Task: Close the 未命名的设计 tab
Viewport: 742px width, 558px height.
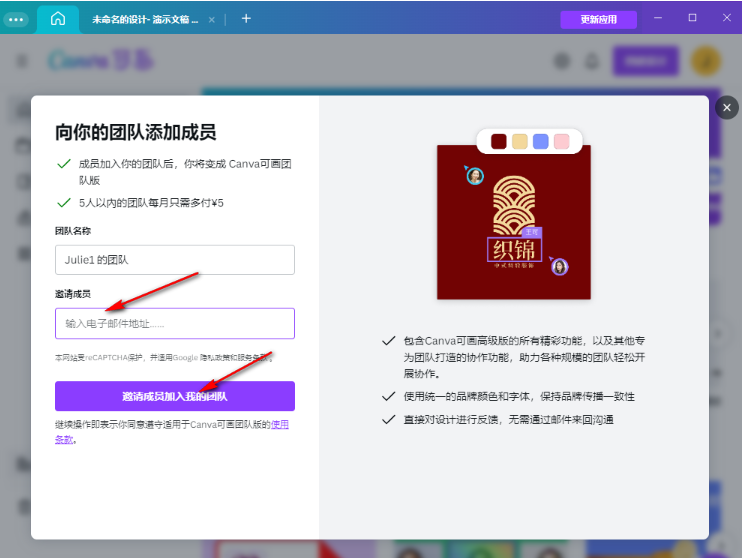Action: click(x=212, y=20)
